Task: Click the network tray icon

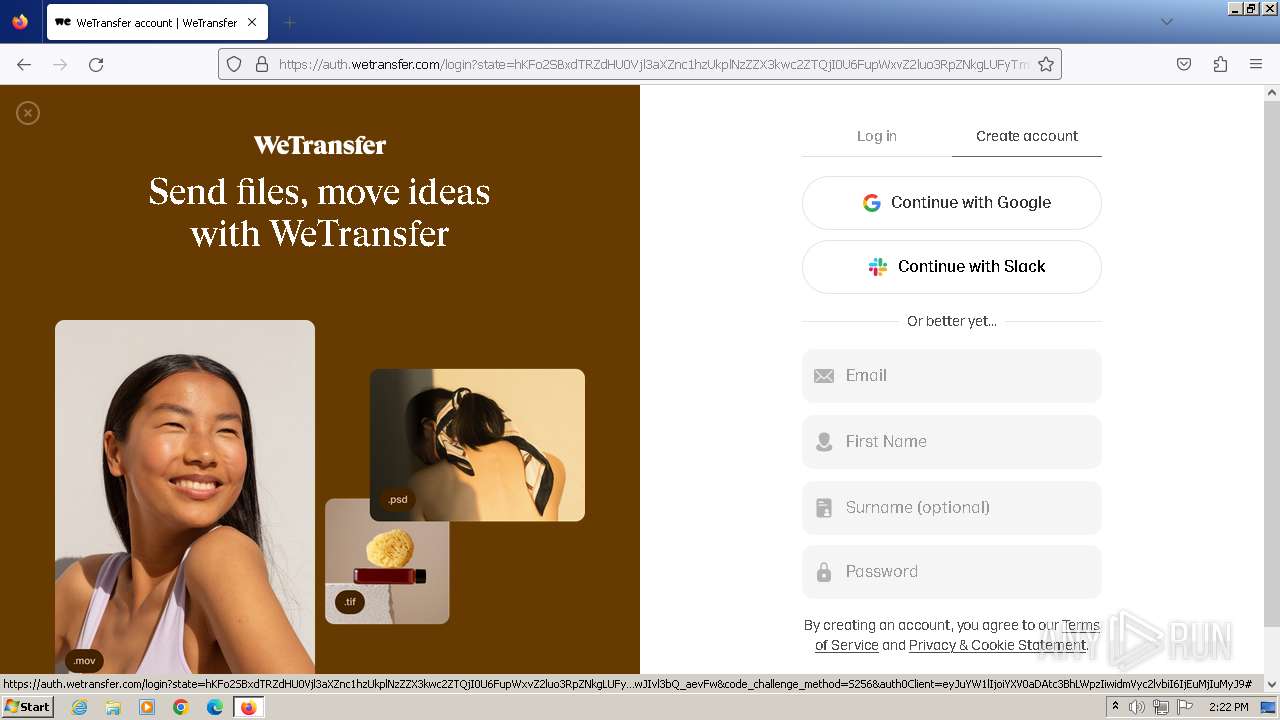Action: tap(1161, 707)
